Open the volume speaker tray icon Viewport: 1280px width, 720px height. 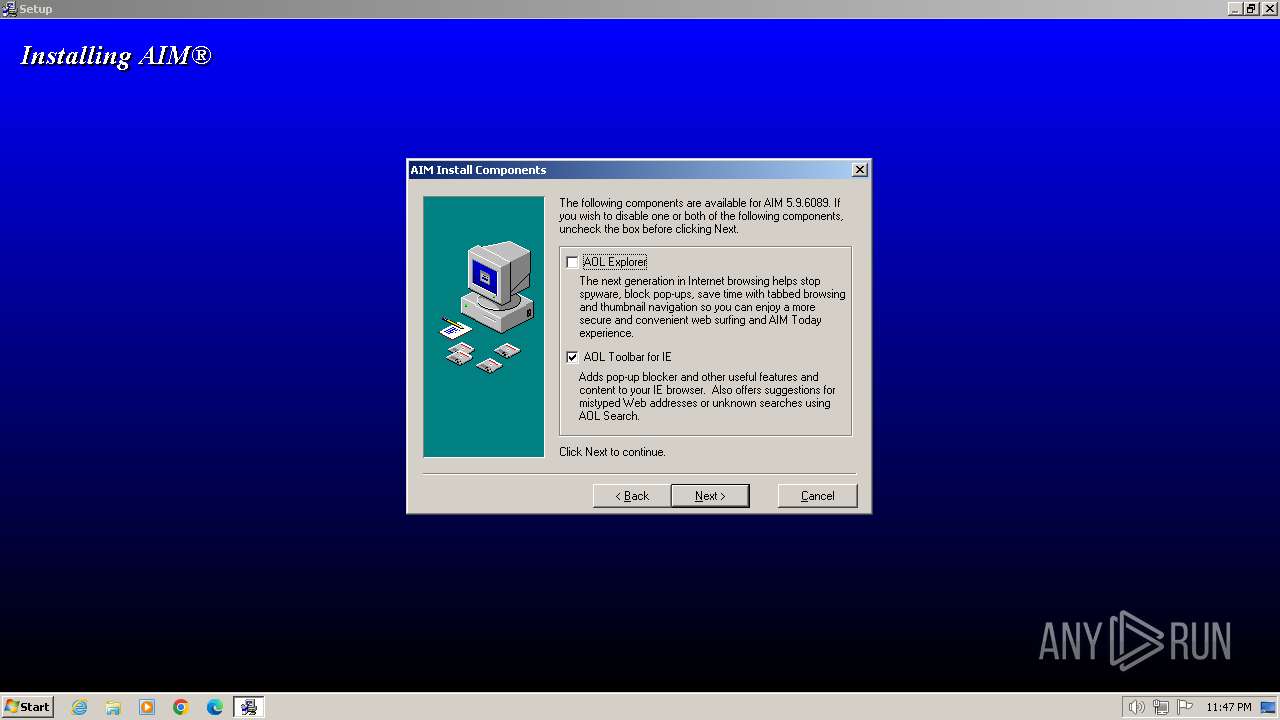click(1136, 707)
